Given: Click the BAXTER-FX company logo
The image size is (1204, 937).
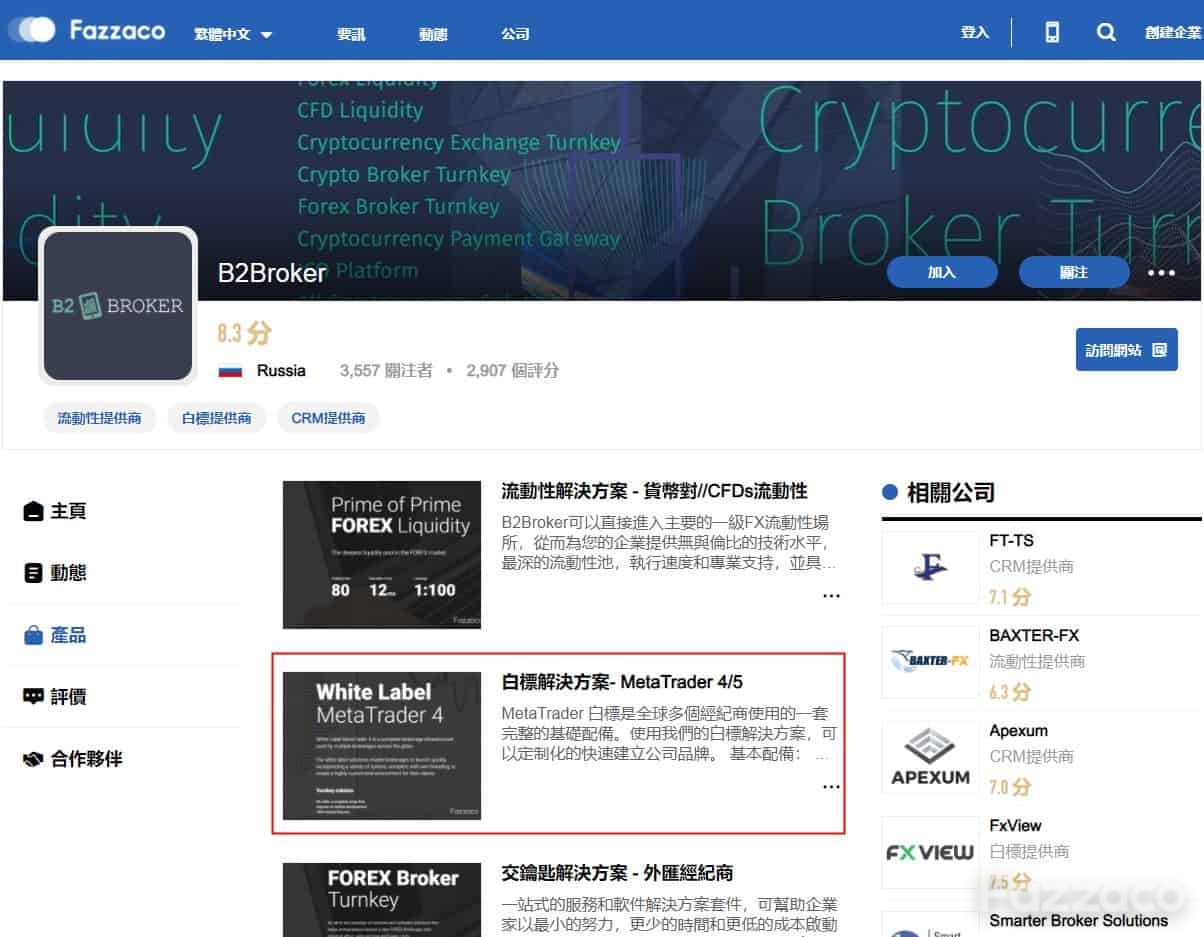Looking at the screenshot, I should coord(931,661).
